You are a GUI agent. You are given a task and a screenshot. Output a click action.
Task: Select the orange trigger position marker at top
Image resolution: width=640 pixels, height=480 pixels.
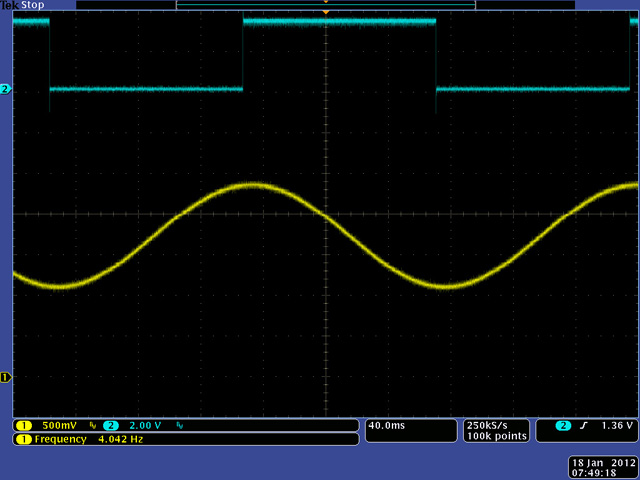click(x=325, y=13)
